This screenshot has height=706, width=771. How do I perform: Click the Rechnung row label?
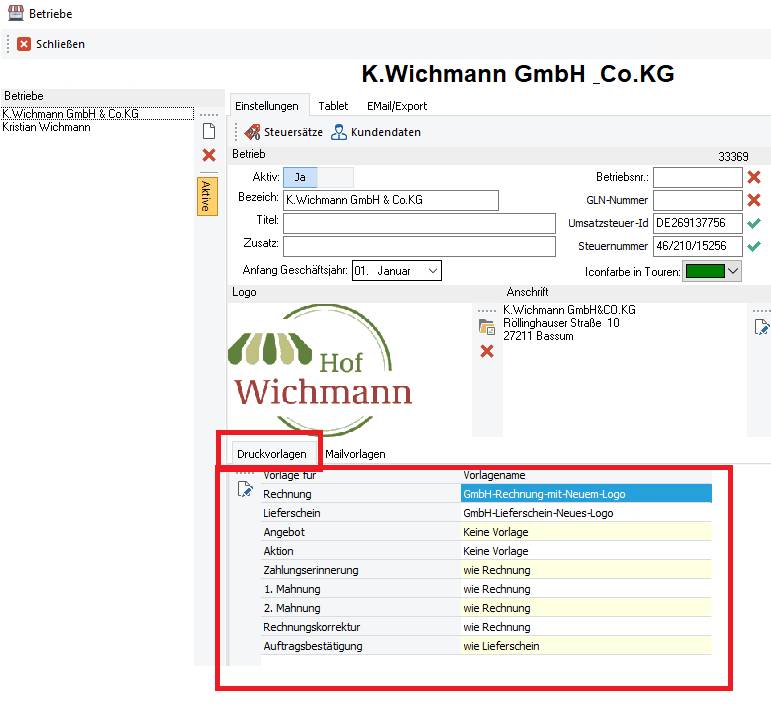tap(287, 494)
